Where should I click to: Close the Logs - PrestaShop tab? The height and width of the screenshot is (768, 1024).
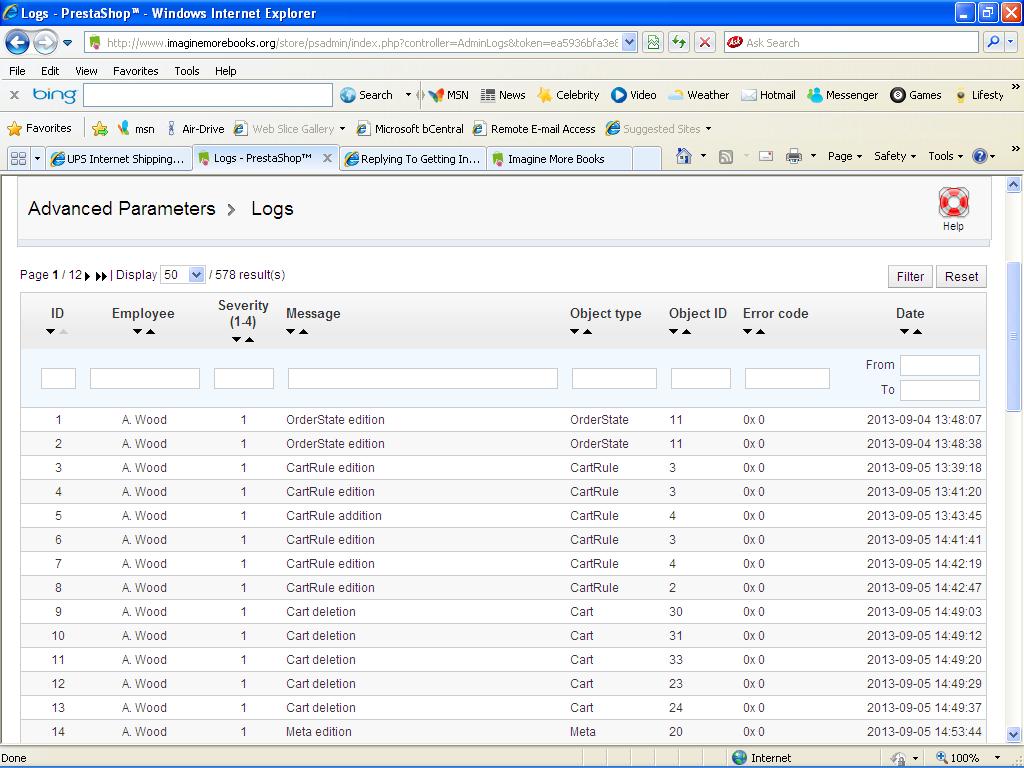(x=327, y=158)
